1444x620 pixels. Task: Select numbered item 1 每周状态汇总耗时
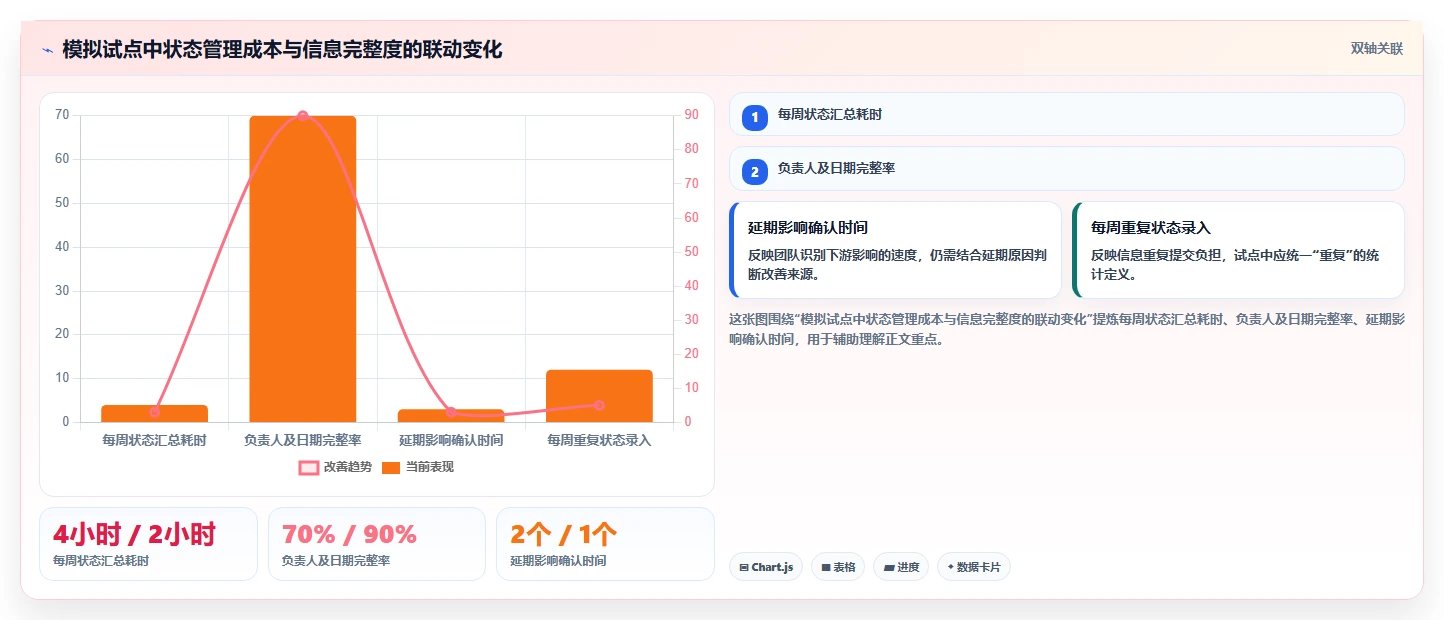point(1067,114)
